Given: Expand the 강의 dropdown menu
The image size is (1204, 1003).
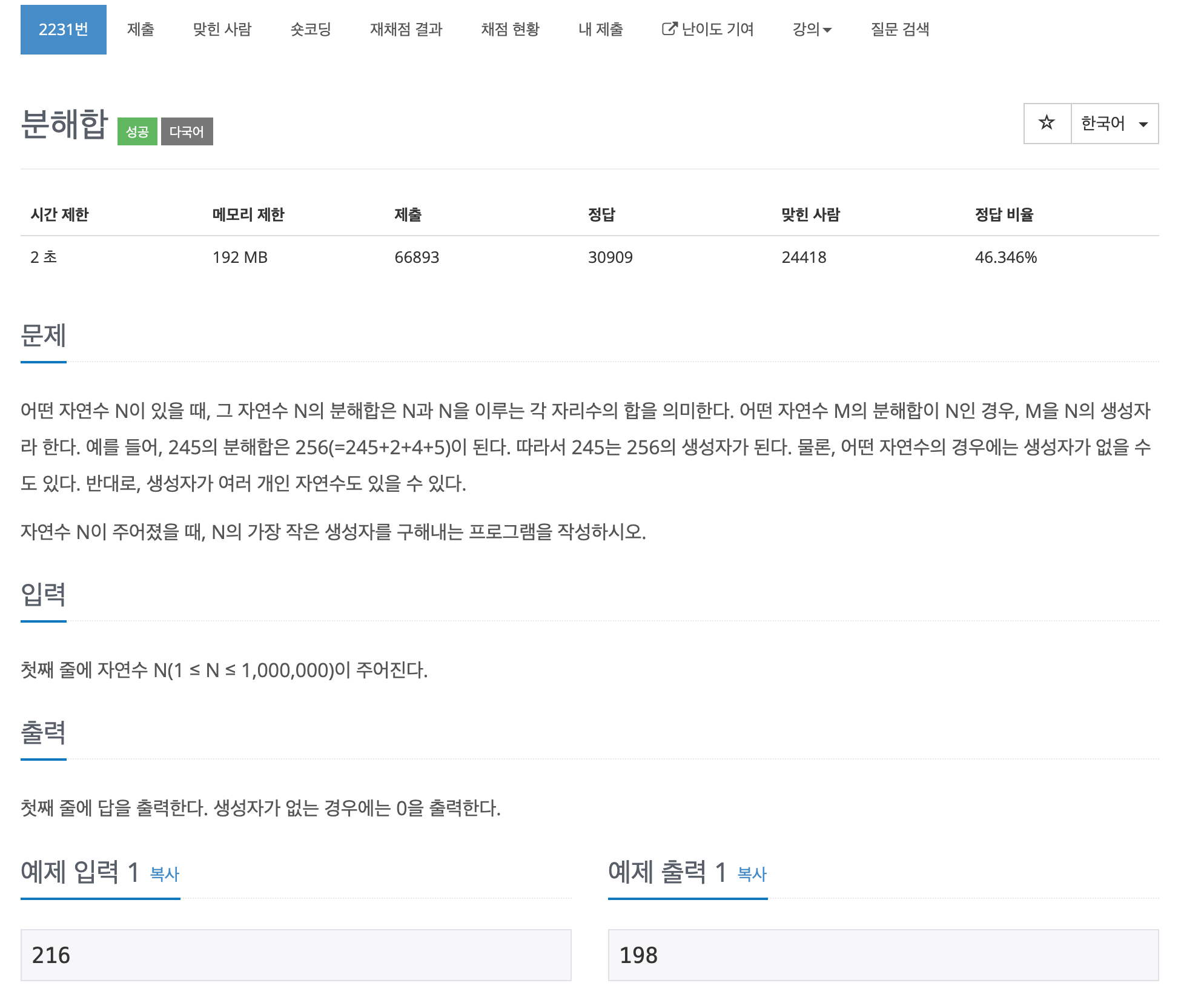Looking at the screenshot, I should tap(812, 29).
